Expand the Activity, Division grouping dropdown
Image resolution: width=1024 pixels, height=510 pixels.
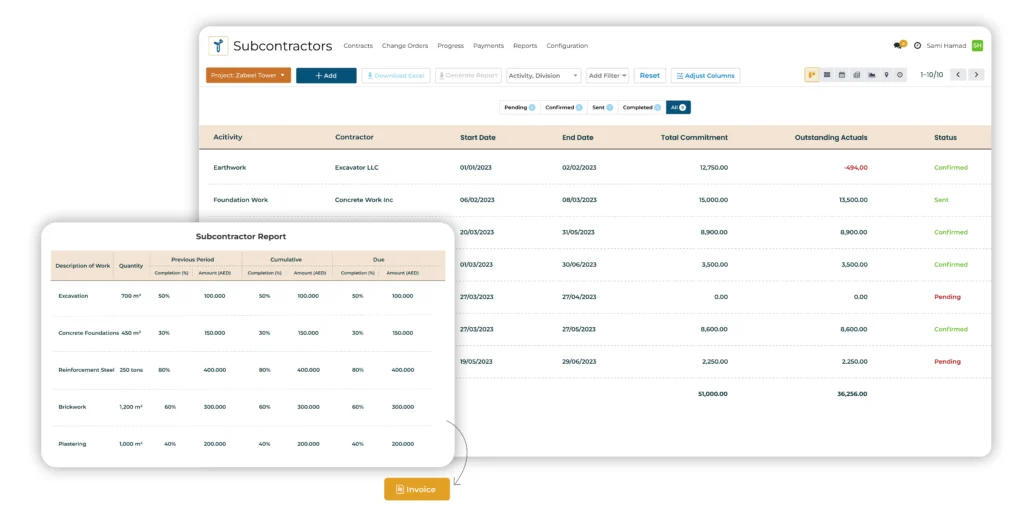coord(543,75)
